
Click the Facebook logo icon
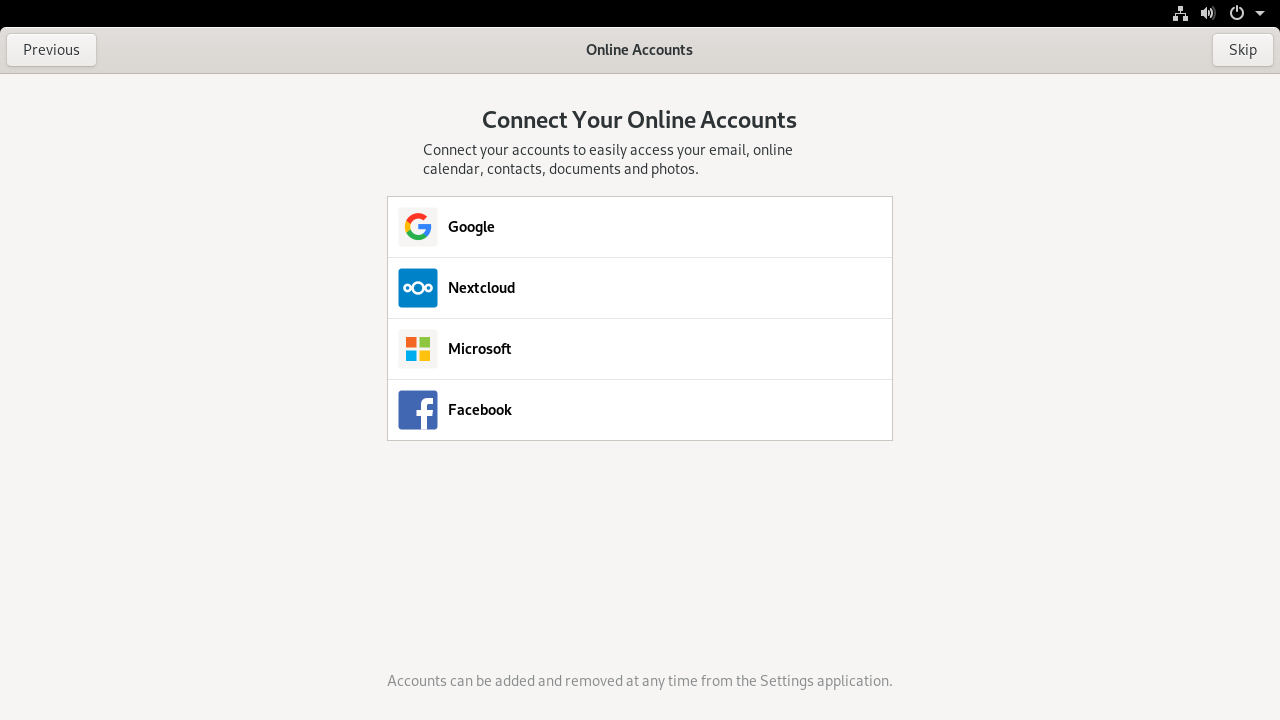click(x=418, y=410)
